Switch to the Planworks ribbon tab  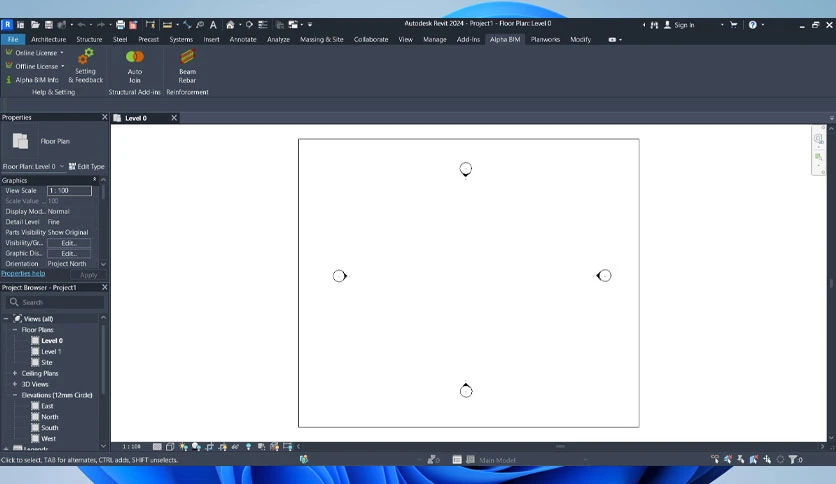tap(545, 39)
